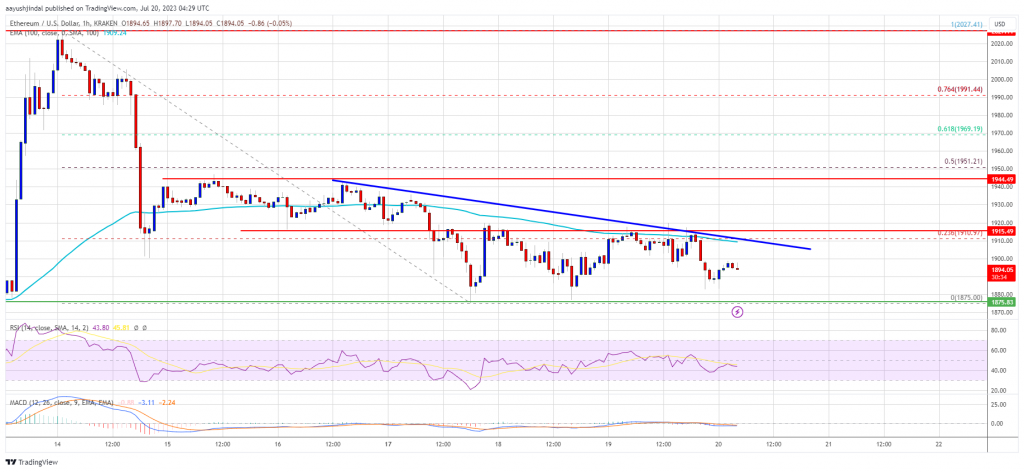The height and width of the screenshot is (472, 1024).
Task: Click the TradingView logo in bottom-left corner
Action: point(32,462)
